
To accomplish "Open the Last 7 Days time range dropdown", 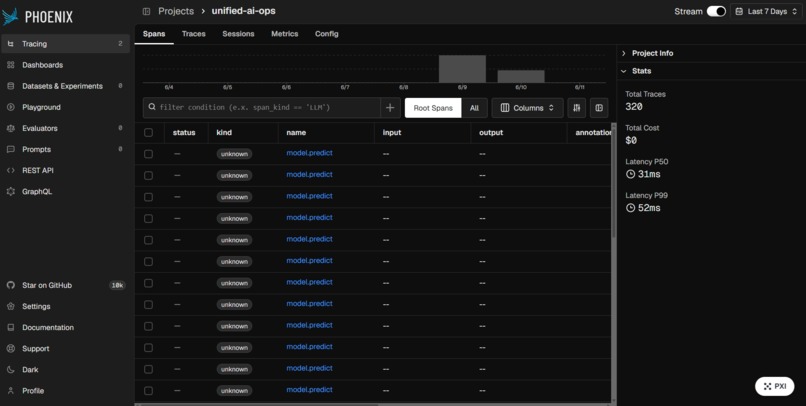I will [x=766, y=11].
